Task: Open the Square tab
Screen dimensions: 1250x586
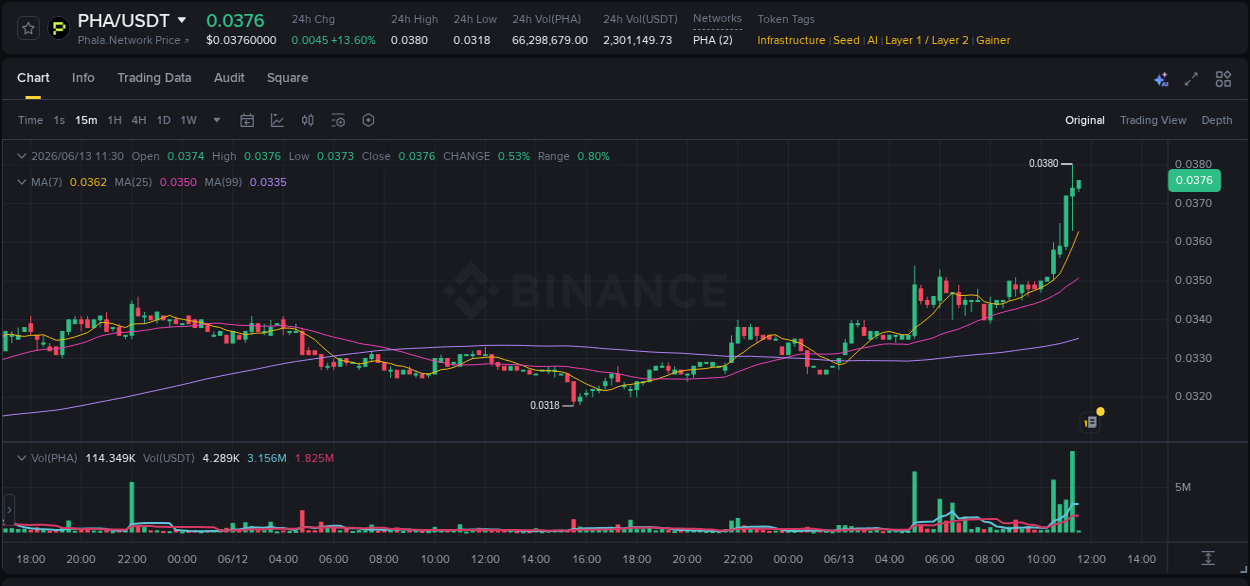Action: click(x=287, y=78)
